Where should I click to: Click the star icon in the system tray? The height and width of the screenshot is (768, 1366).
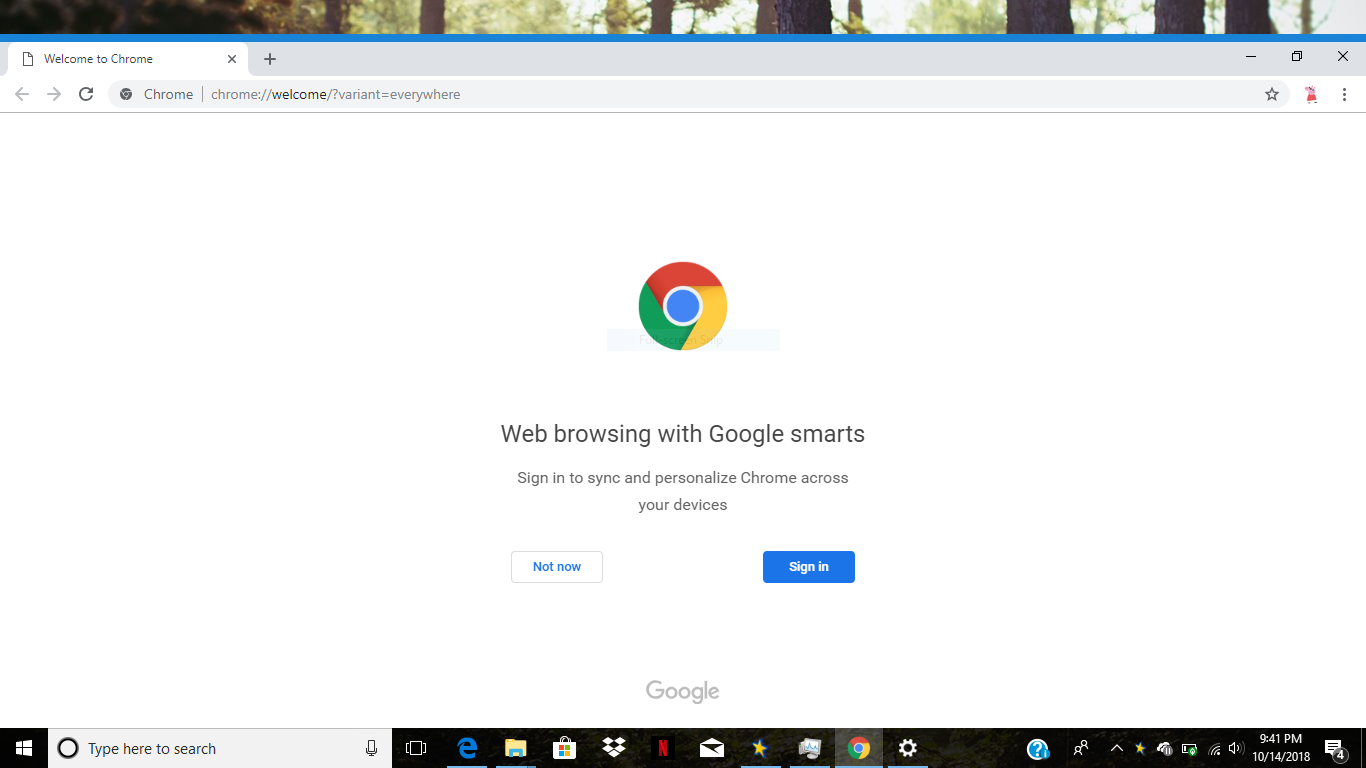(x=1140, y=748)
